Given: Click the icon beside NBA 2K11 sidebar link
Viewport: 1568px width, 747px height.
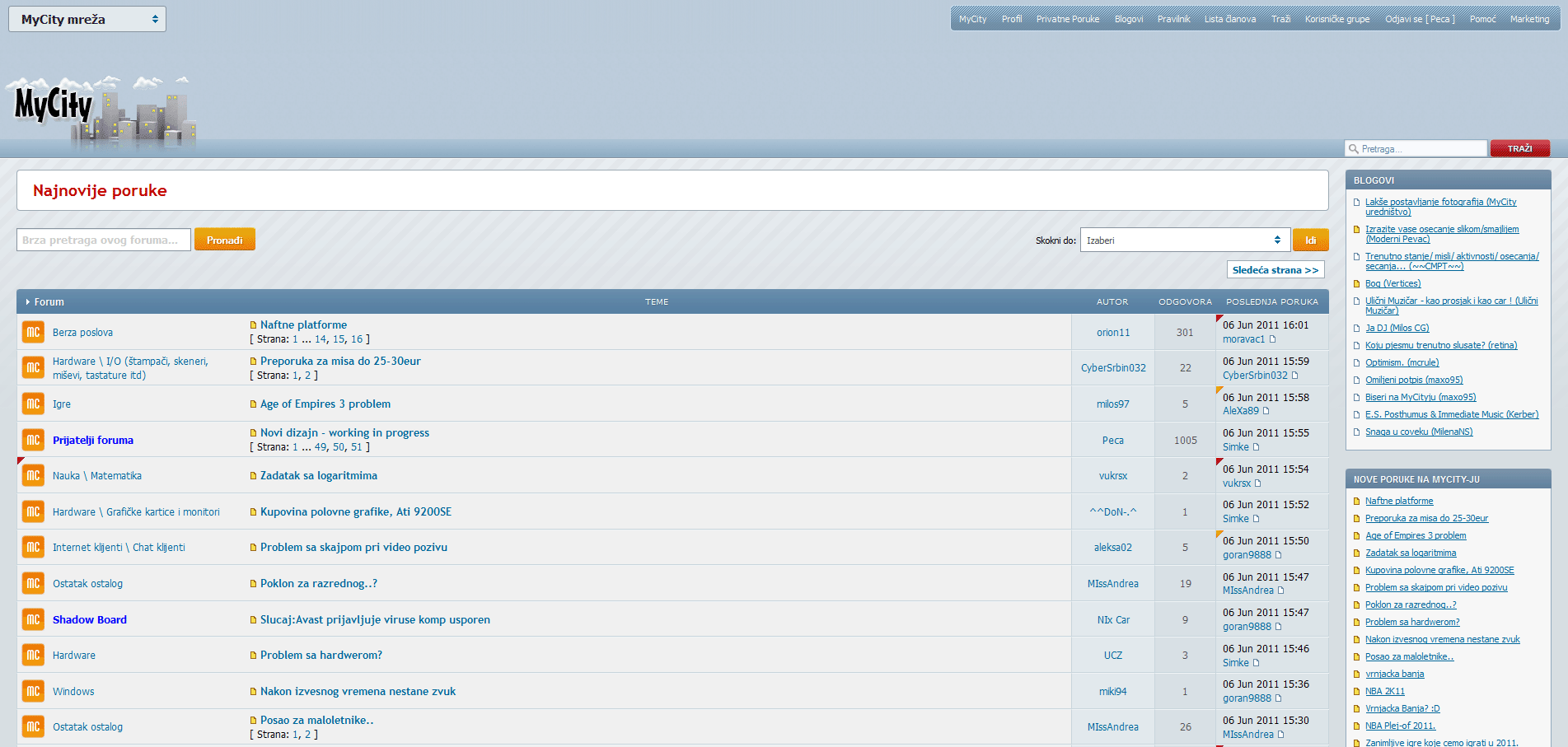Looking at the screenshot, I should (1357, 692).
